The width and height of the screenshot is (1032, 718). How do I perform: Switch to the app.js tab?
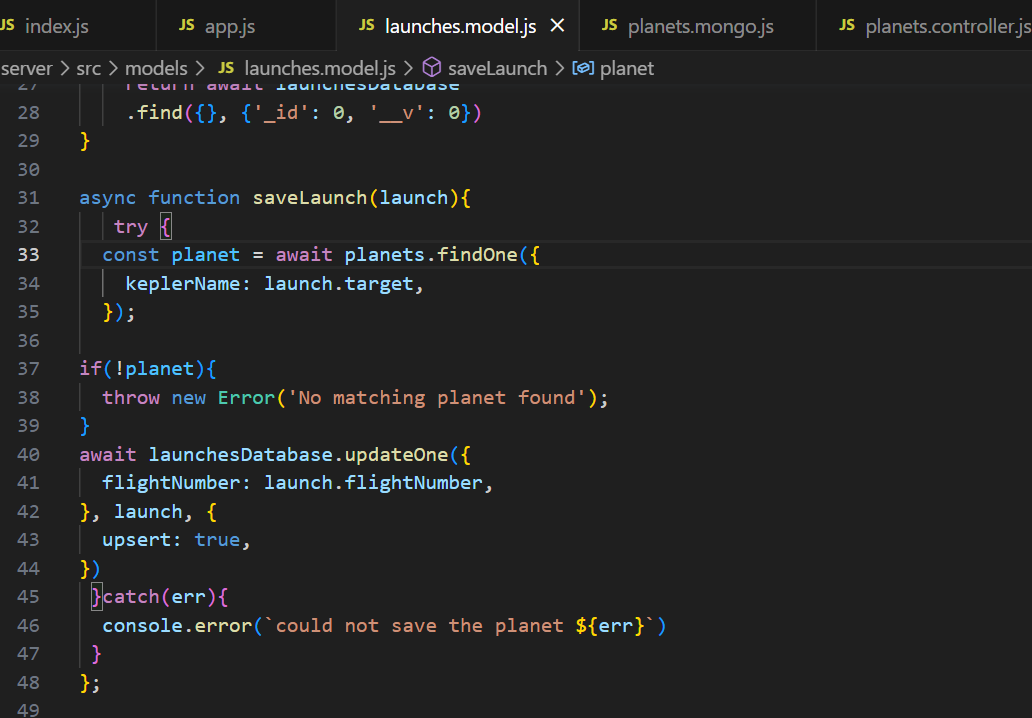click(x=229, y=27)
